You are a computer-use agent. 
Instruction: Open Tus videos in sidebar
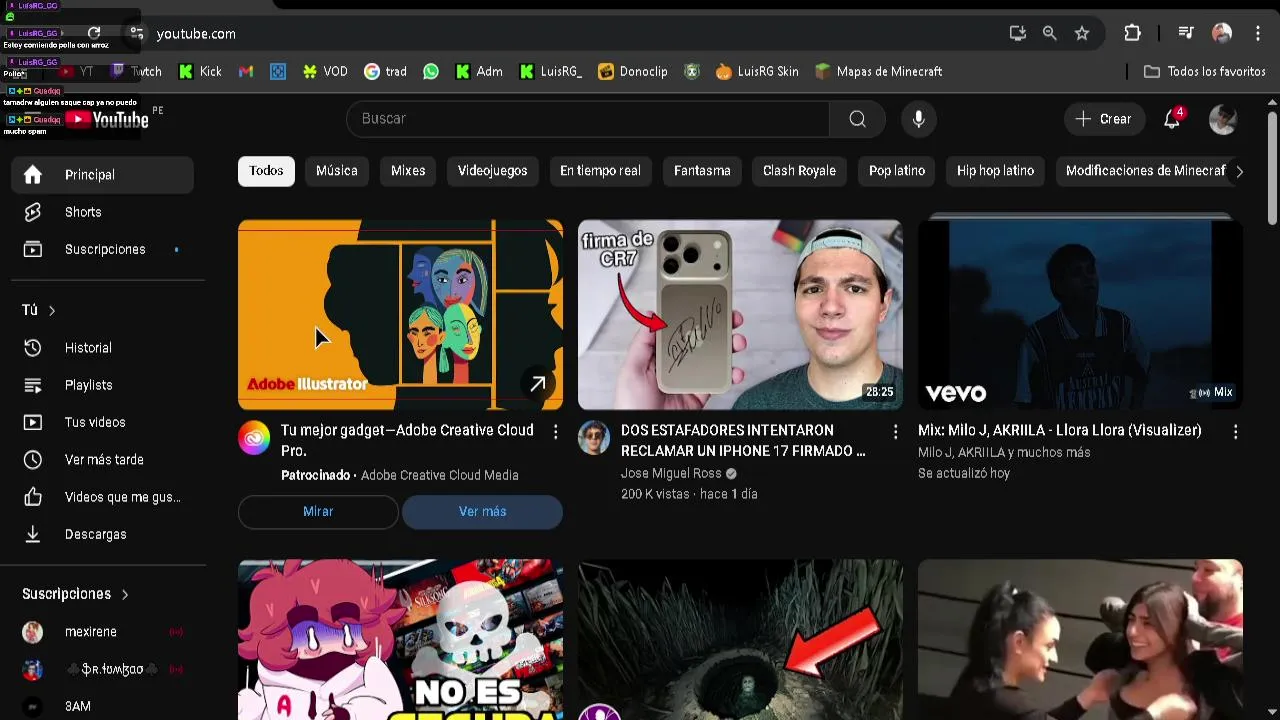[x=103, y=422]
